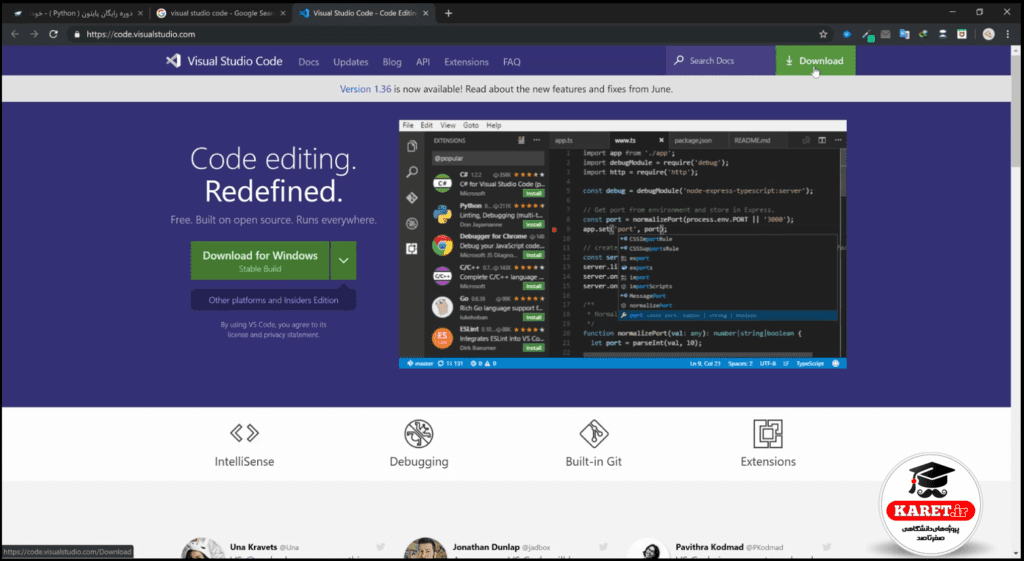Click the Search magnifier icon in editor screenshot sidebar
The height and width of the screenshot is (561, 1024).
(412, 172)
